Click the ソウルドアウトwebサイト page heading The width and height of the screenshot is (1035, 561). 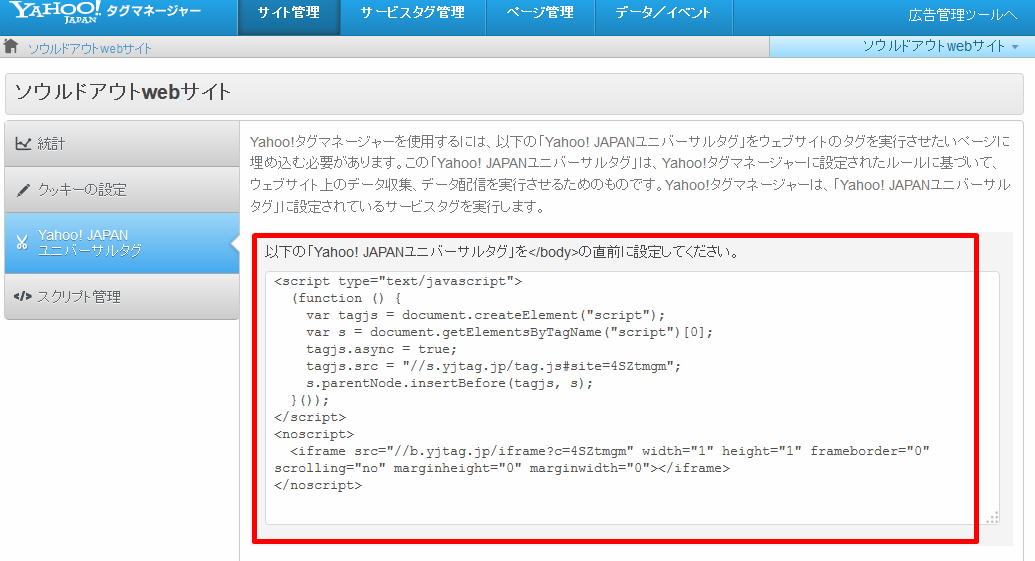(x=123, y=92)
